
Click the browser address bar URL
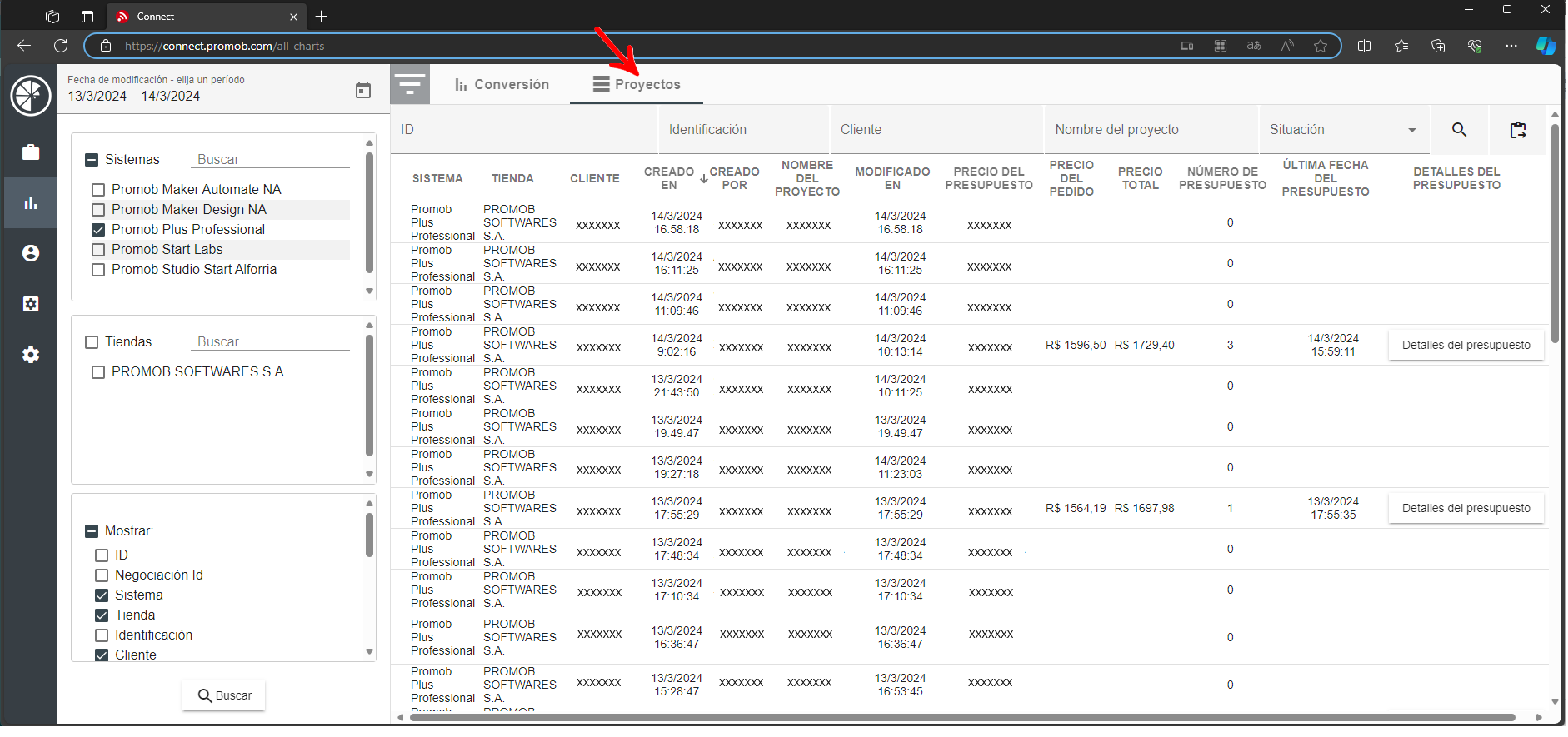(x=224, y=46)
